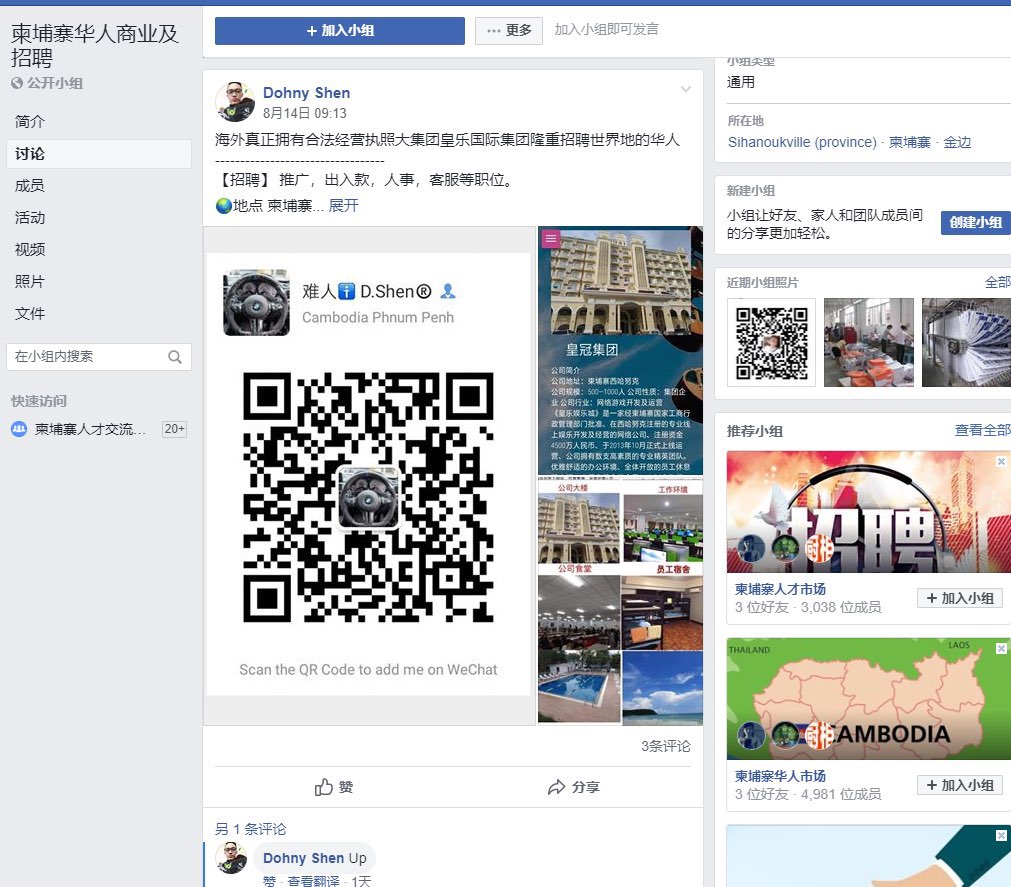1011x887 pixels.
Task: Expand the post text with 展开
Action: point(344,206)
